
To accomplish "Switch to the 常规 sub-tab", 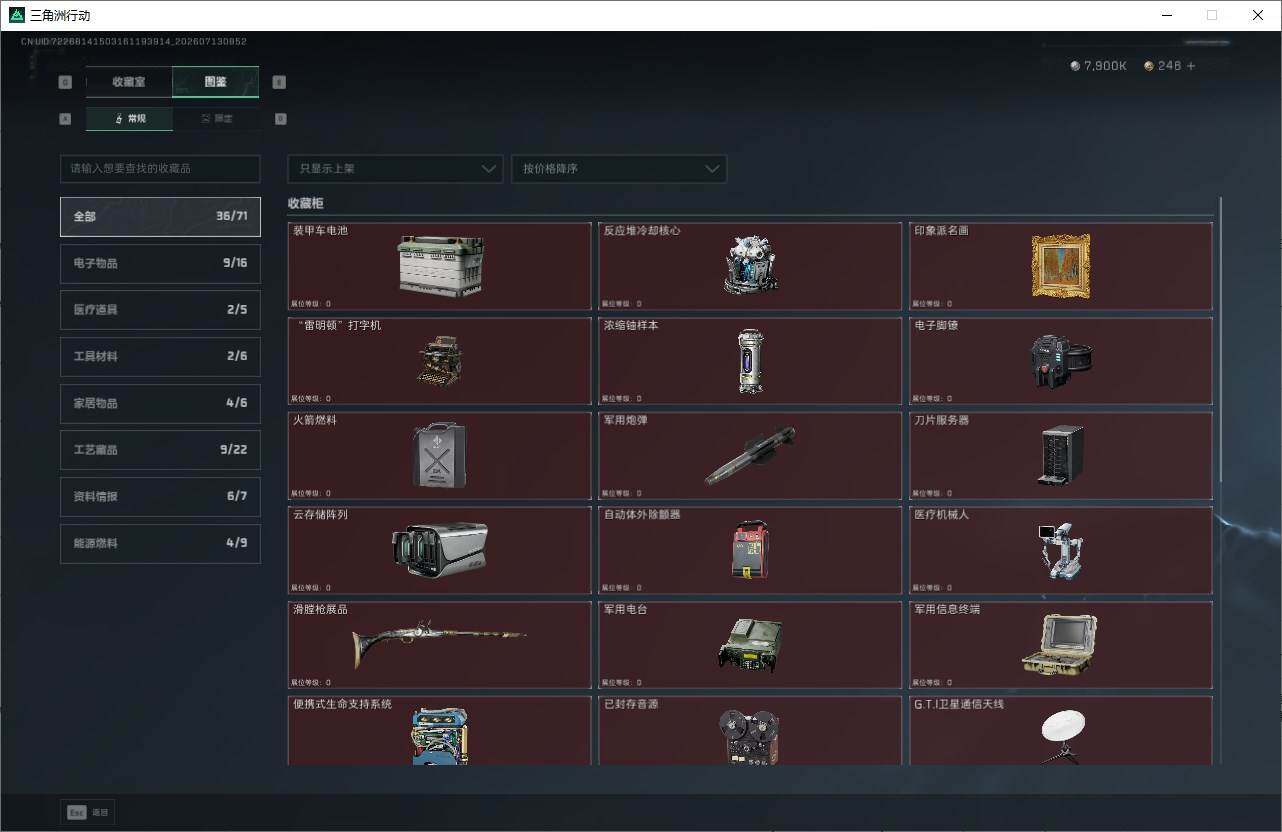I will (x=129, y=119).
